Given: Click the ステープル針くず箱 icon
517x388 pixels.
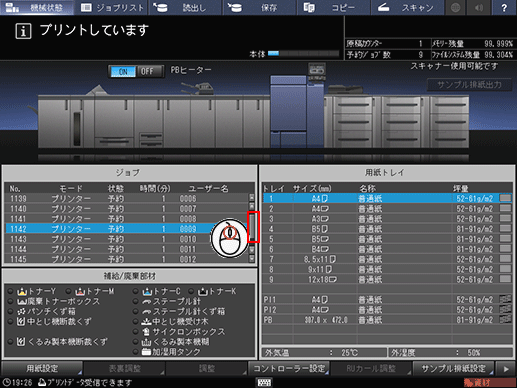Looking at the screenshot, I should coord(147,312).
